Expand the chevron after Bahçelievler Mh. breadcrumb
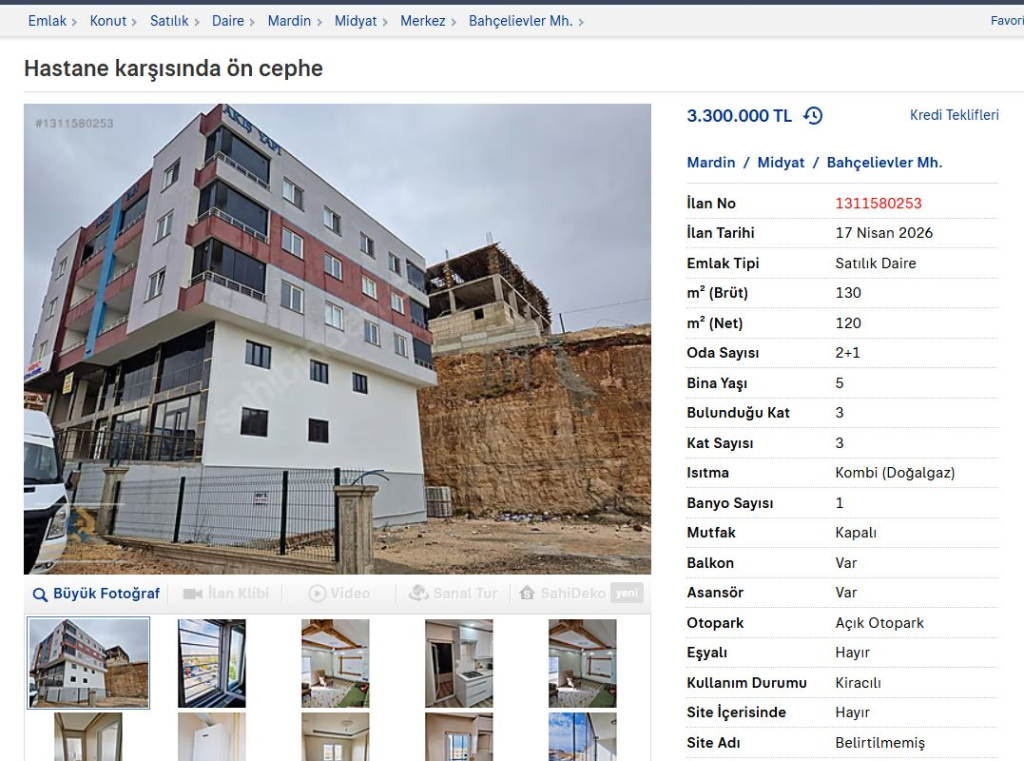The height and width of the screenshot is (761, 1024). pos(581,22)
